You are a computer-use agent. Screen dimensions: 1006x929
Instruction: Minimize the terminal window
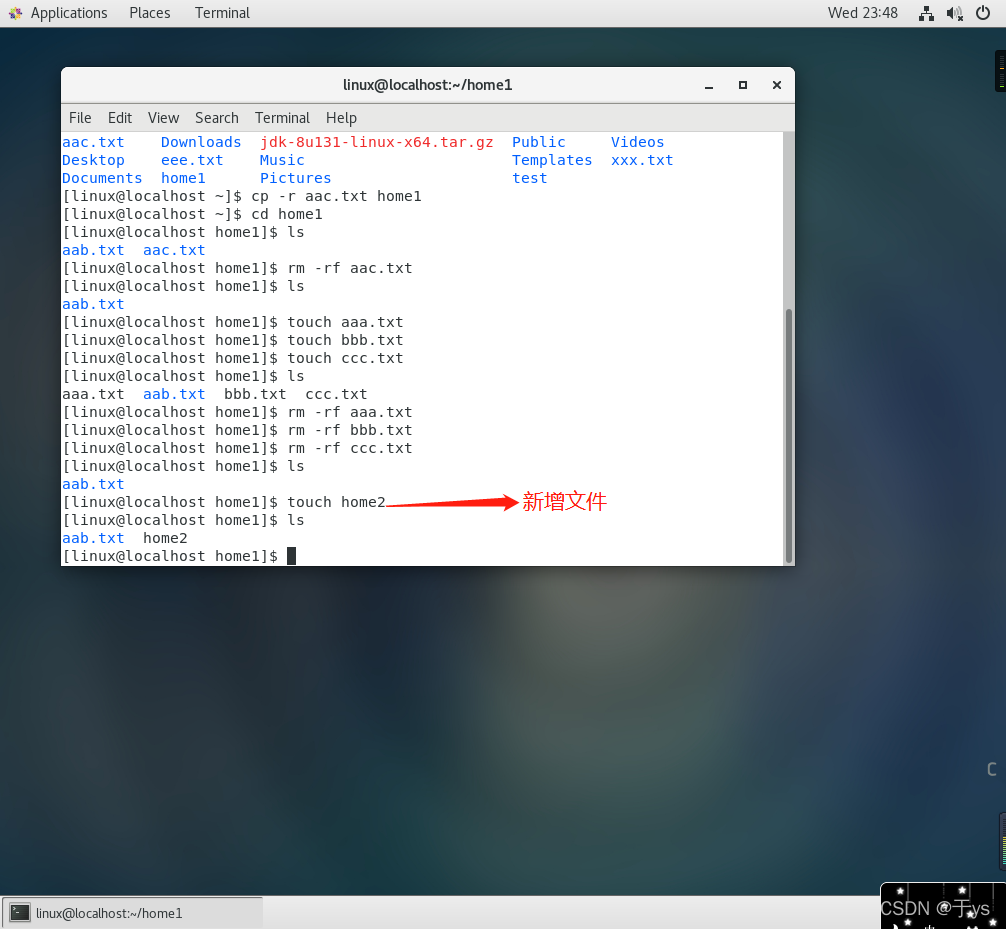coord(709,85)
